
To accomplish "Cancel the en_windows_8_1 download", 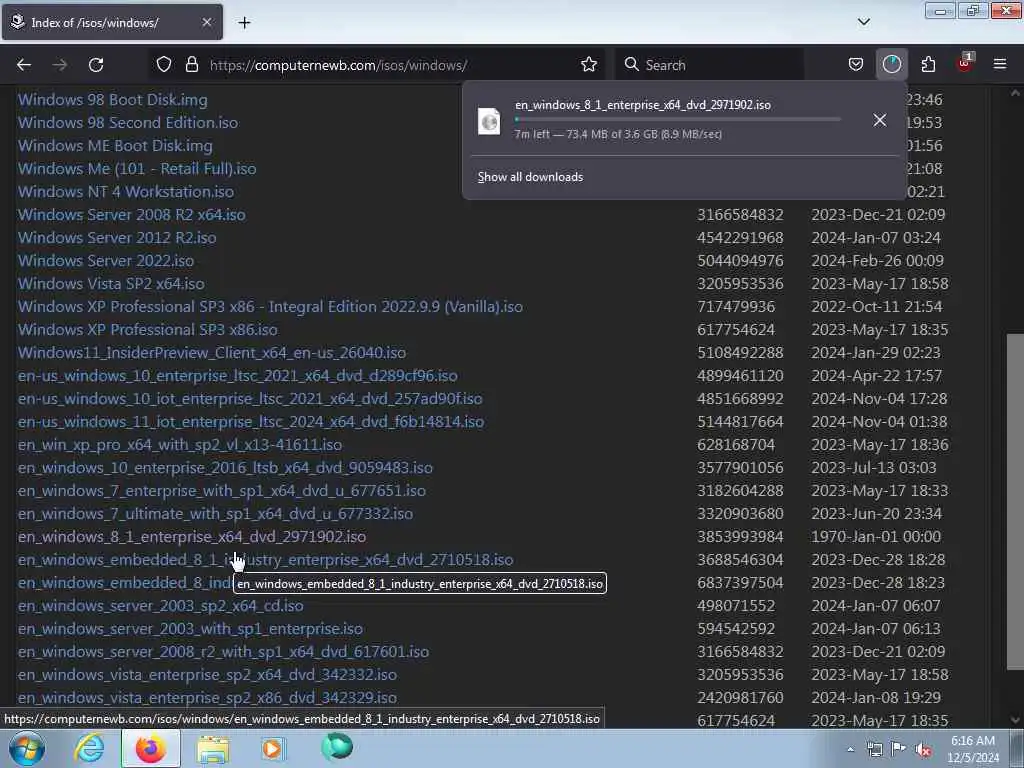I will point(880,120).
